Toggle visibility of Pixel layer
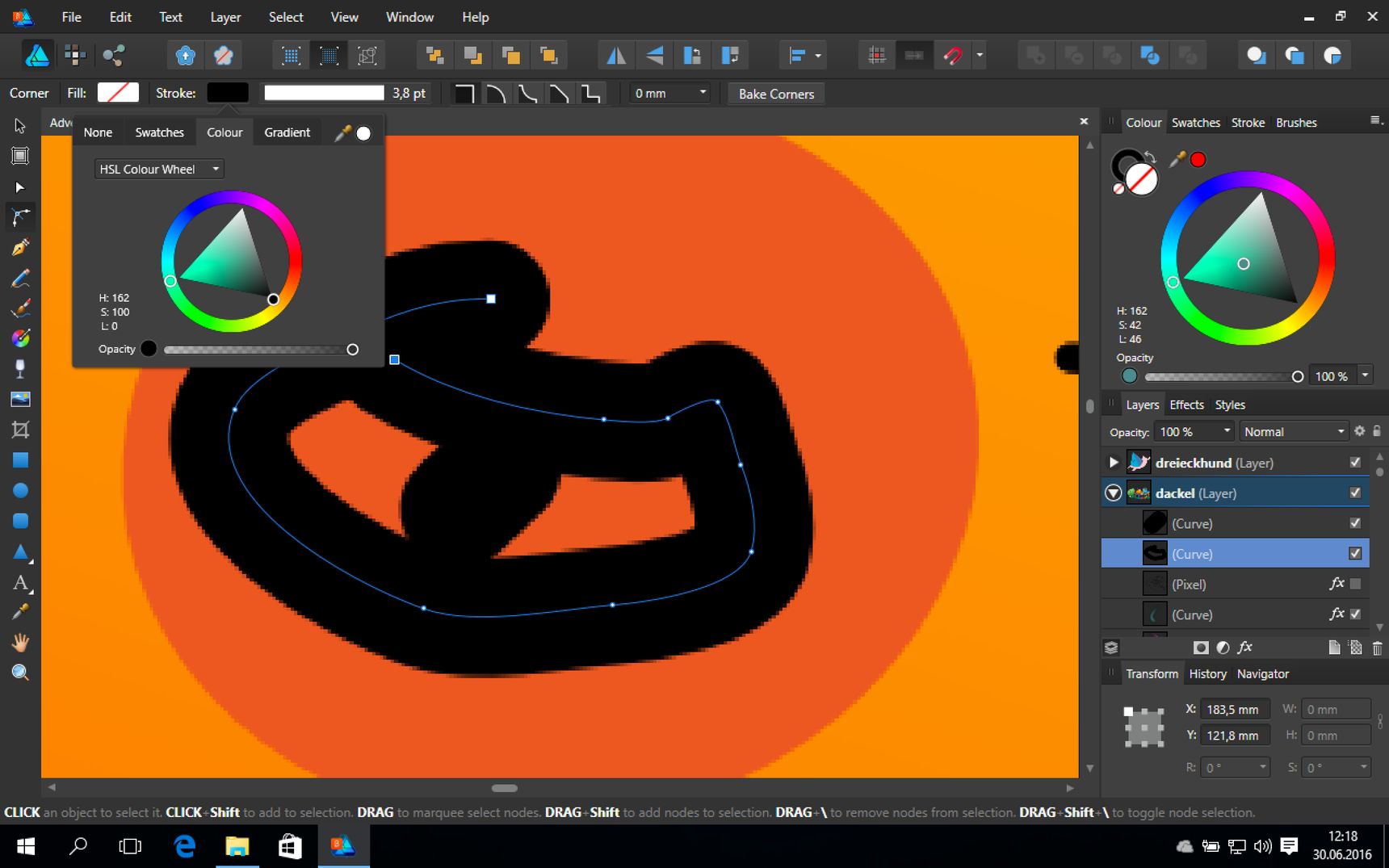This screenshot has height=868, width=1389. click(1355, 584)
